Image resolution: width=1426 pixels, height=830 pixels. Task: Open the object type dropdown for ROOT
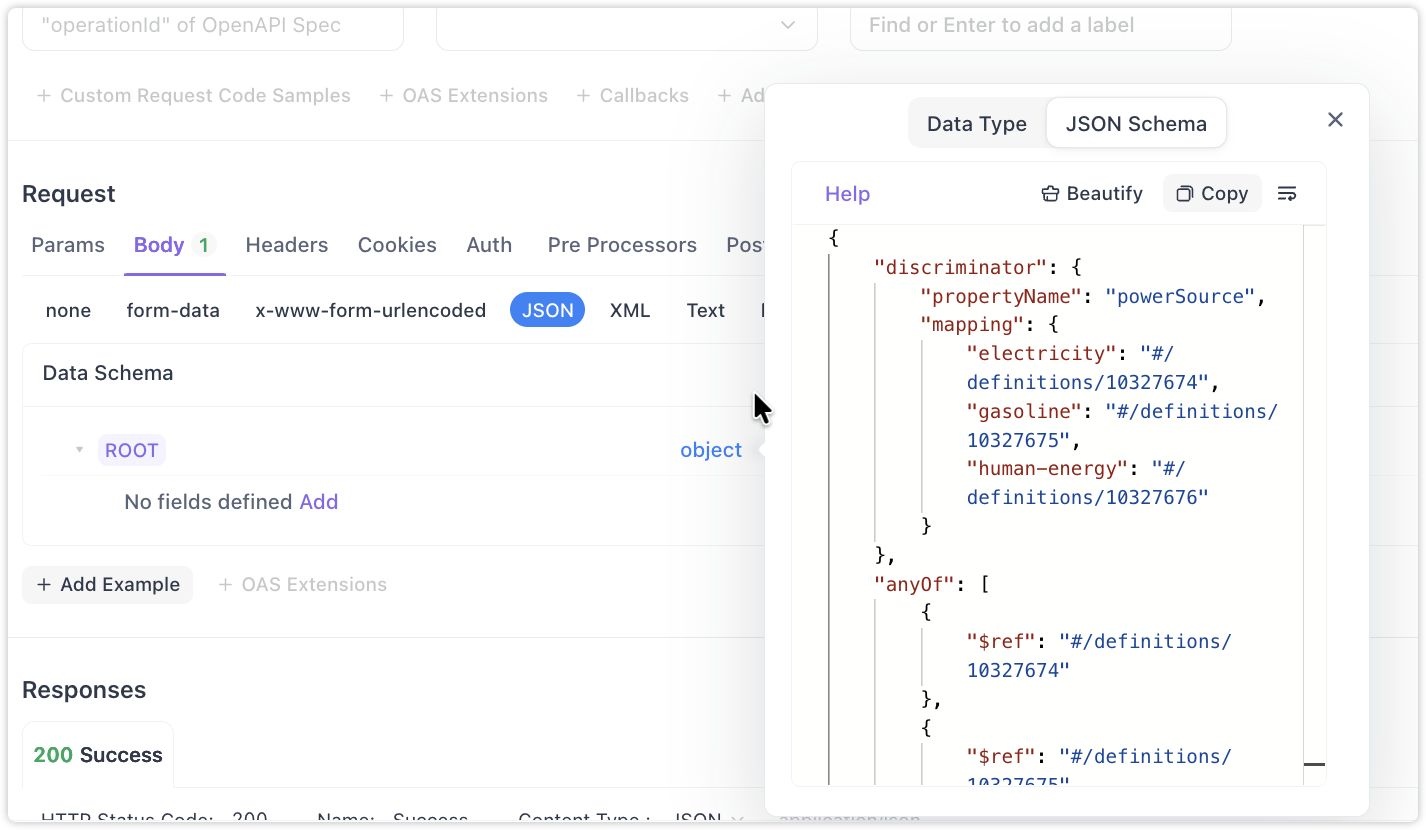(710, 450)
